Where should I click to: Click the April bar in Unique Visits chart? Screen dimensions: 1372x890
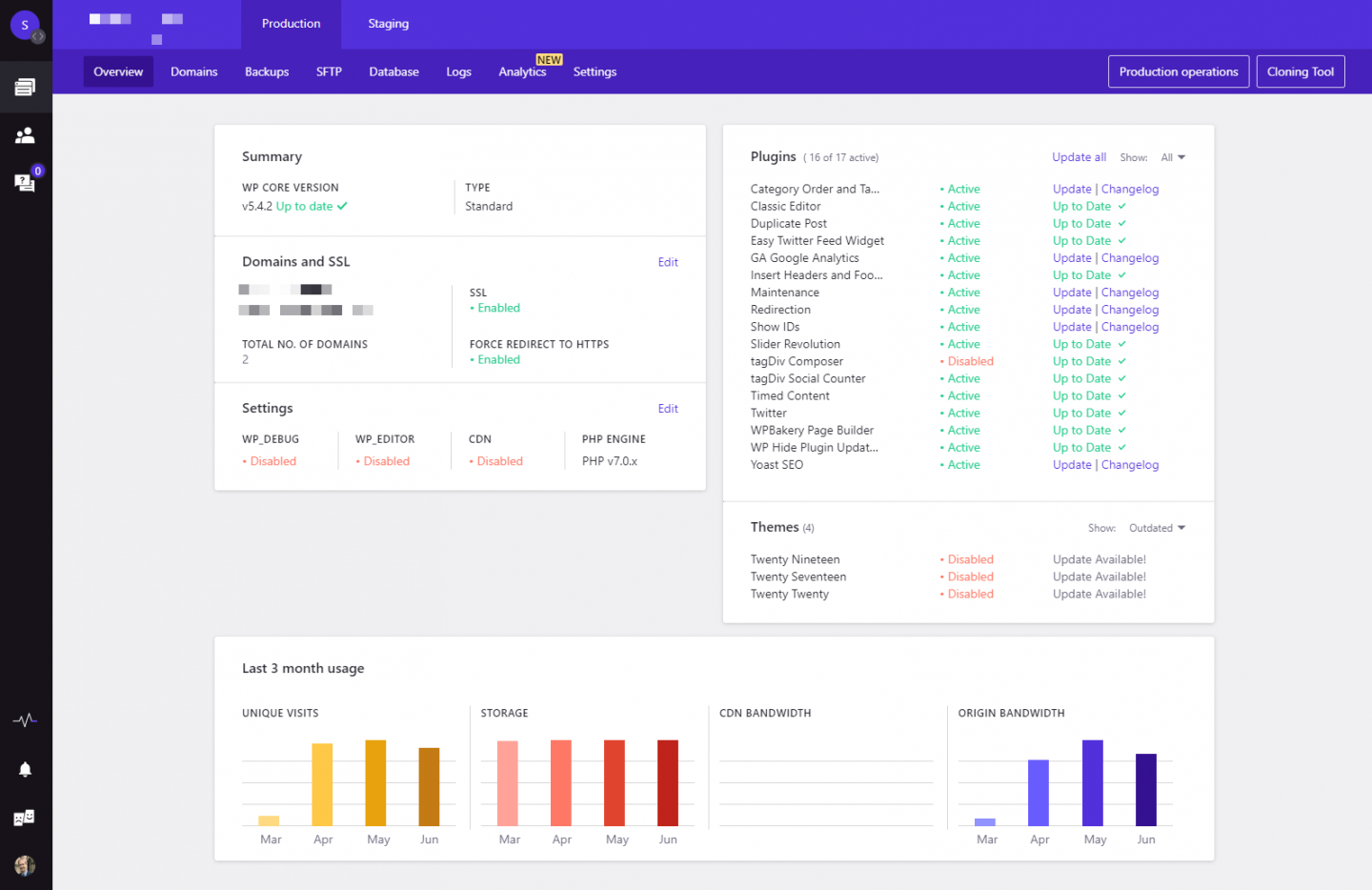322,784
